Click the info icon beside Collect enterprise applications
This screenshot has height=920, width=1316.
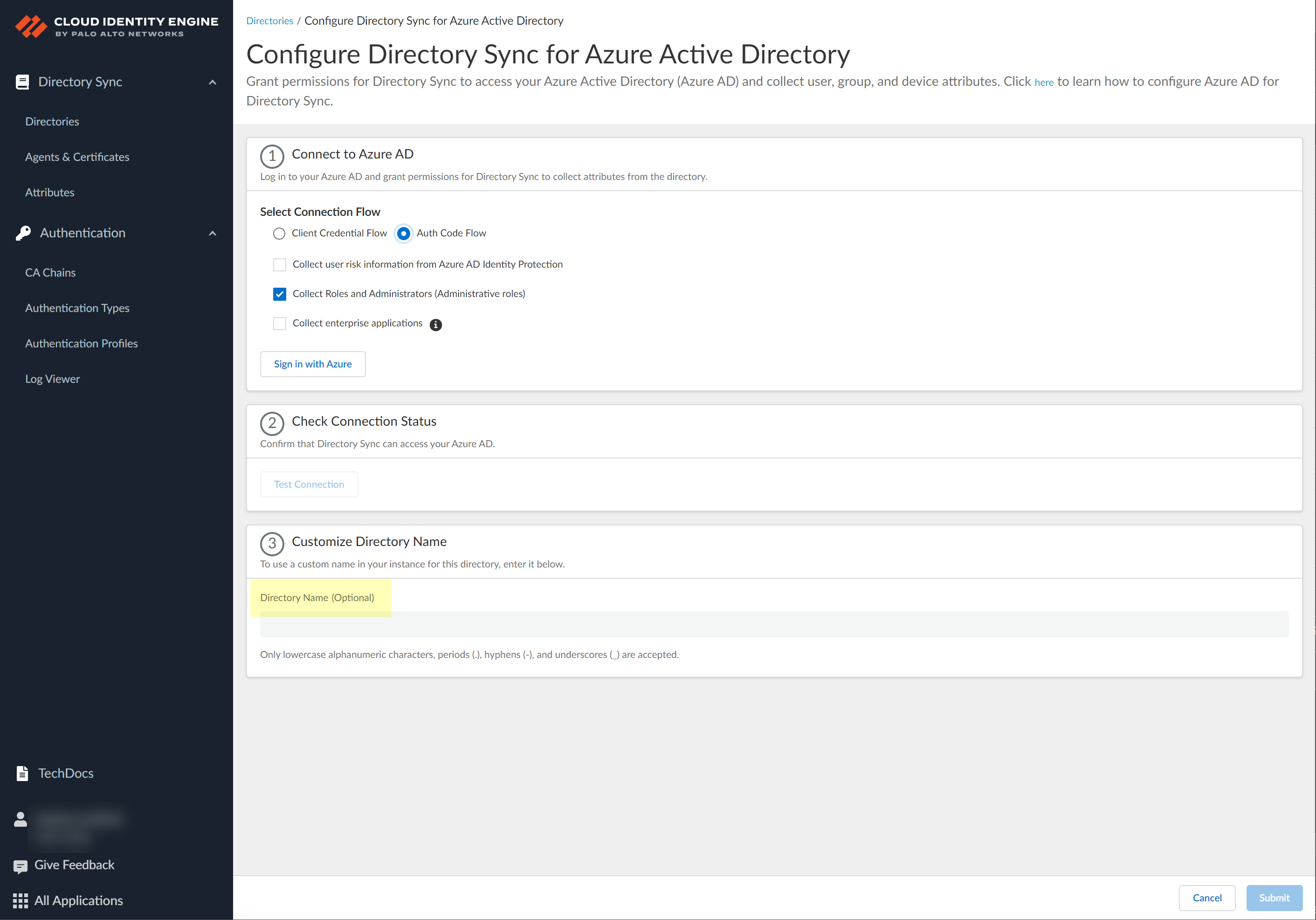tap(435, 325)
